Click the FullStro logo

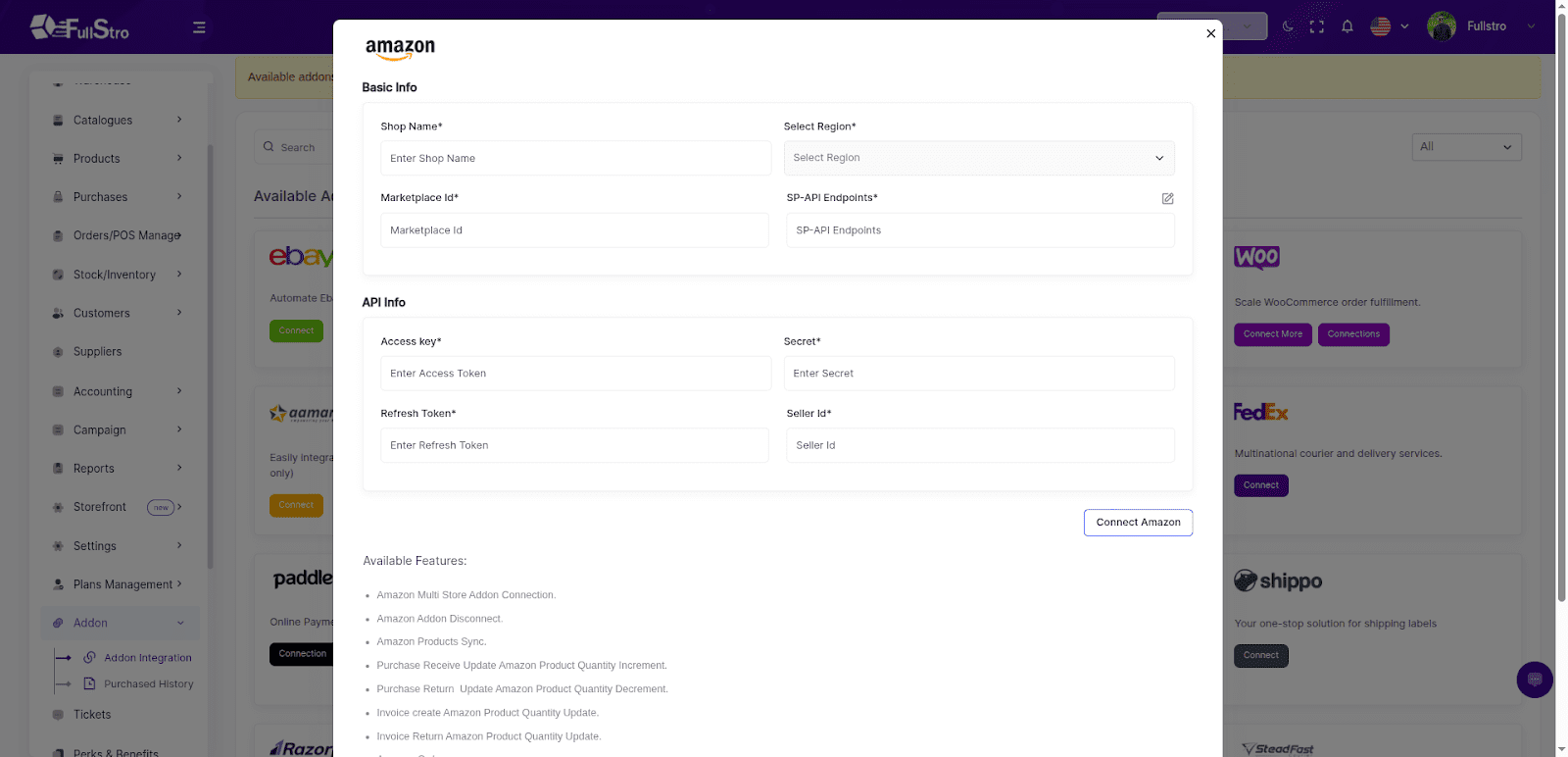[x=79, y=27]
